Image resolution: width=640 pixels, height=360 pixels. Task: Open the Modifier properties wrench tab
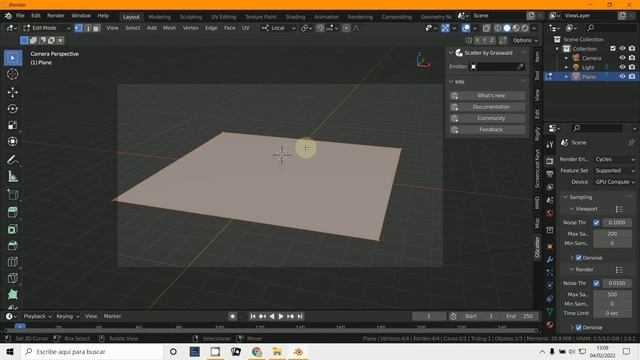550,259
